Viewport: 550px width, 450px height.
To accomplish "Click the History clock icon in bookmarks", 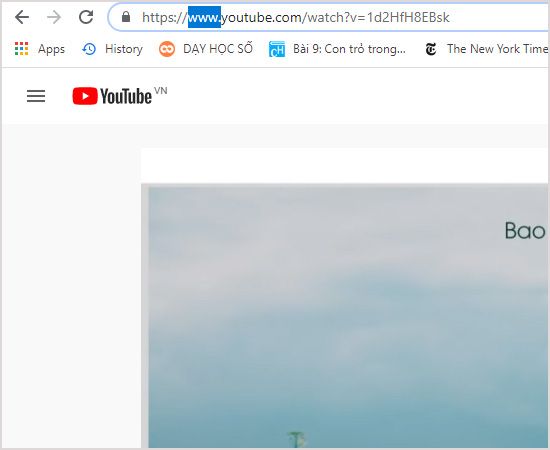I will [89, 49].
